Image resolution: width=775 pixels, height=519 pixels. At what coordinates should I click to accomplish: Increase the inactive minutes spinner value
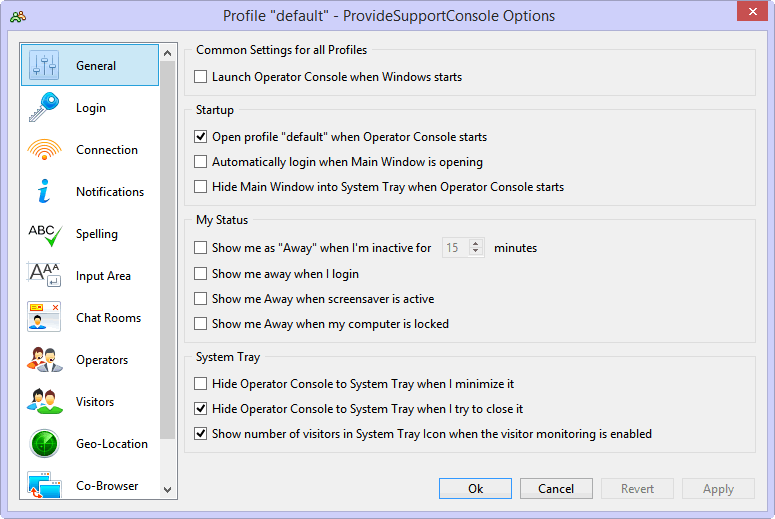(x=476, y=243)
